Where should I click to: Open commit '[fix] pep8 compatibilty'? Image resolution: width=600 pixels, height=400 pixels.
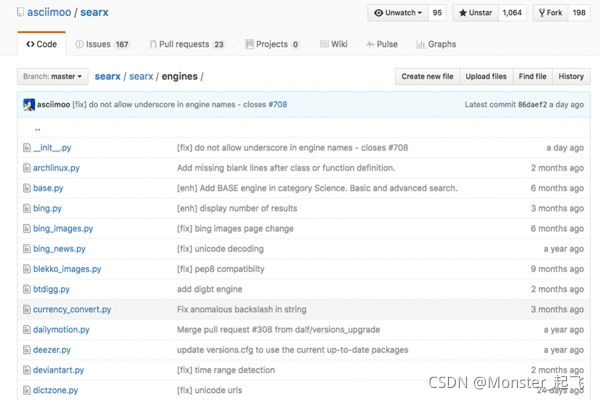click(220, 269)
